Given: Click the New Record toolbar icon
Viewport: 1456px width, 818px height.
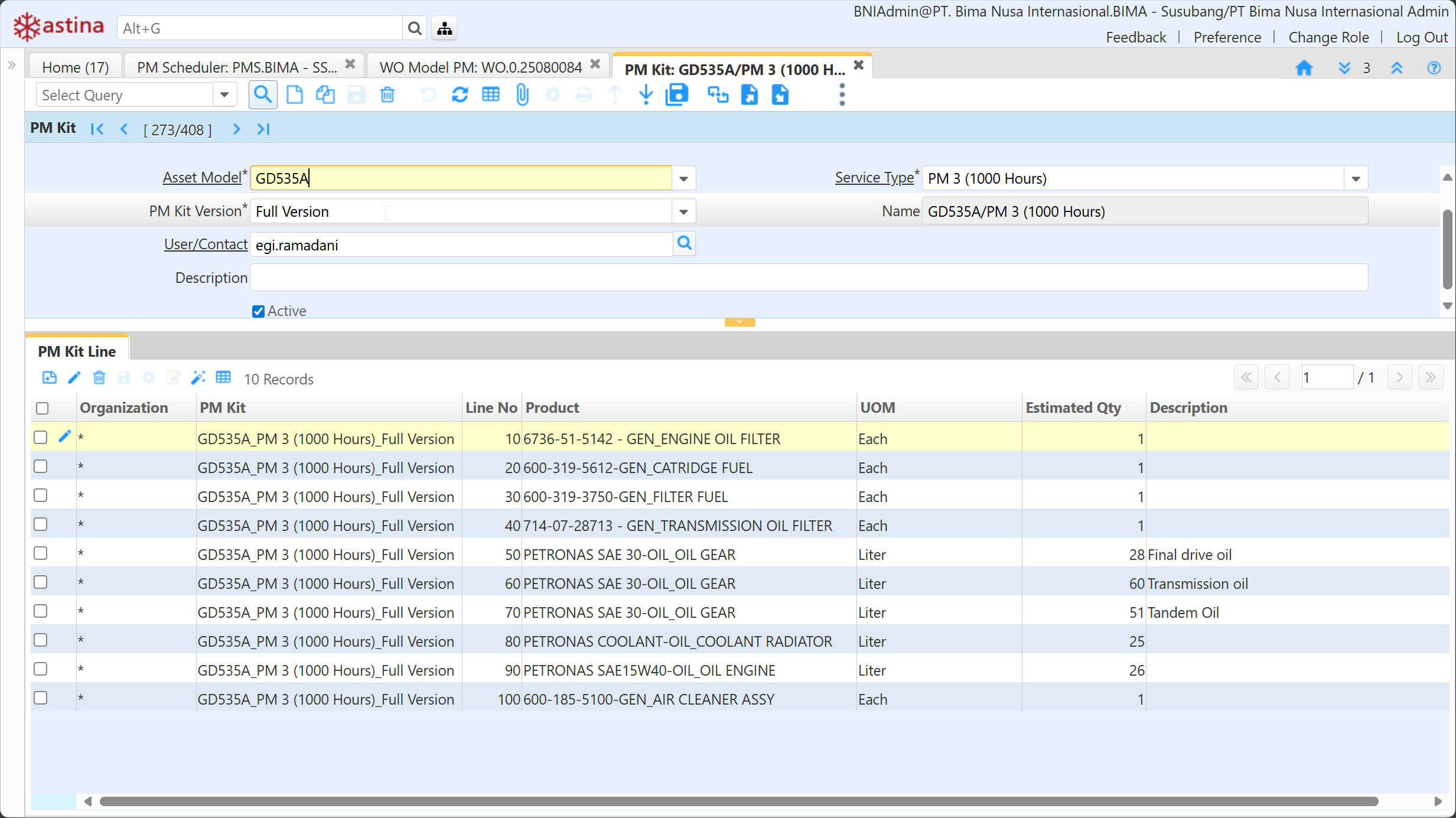Looking at the screenshot, I should click(294, 95).
